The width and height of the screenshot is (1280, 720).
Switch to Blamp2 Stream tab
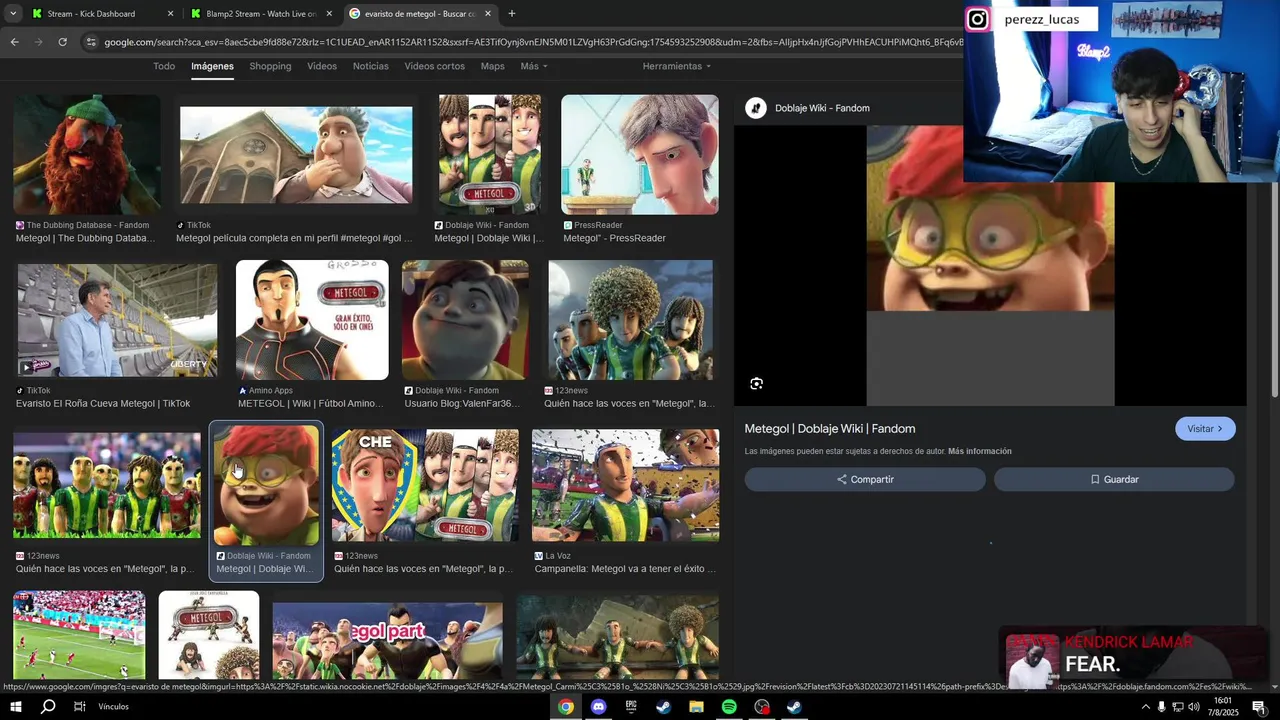click(x=261, y=14)
